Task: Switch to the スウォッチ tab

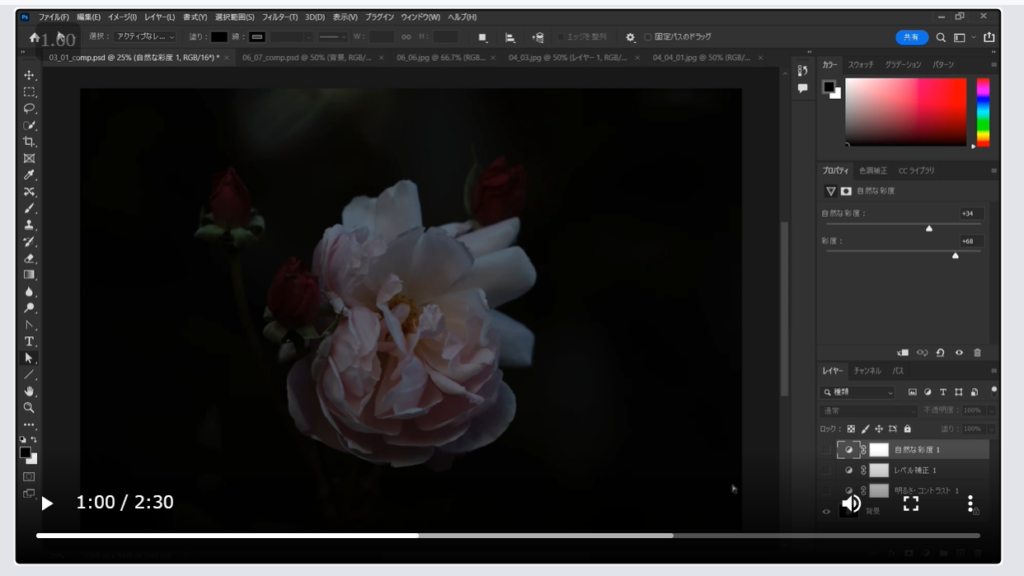Action: point(861,65)
